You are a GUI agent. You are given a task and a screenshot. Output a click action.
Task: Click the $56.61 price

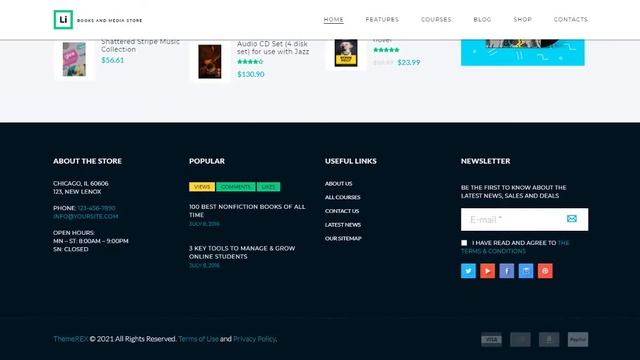tap(113, 60)
